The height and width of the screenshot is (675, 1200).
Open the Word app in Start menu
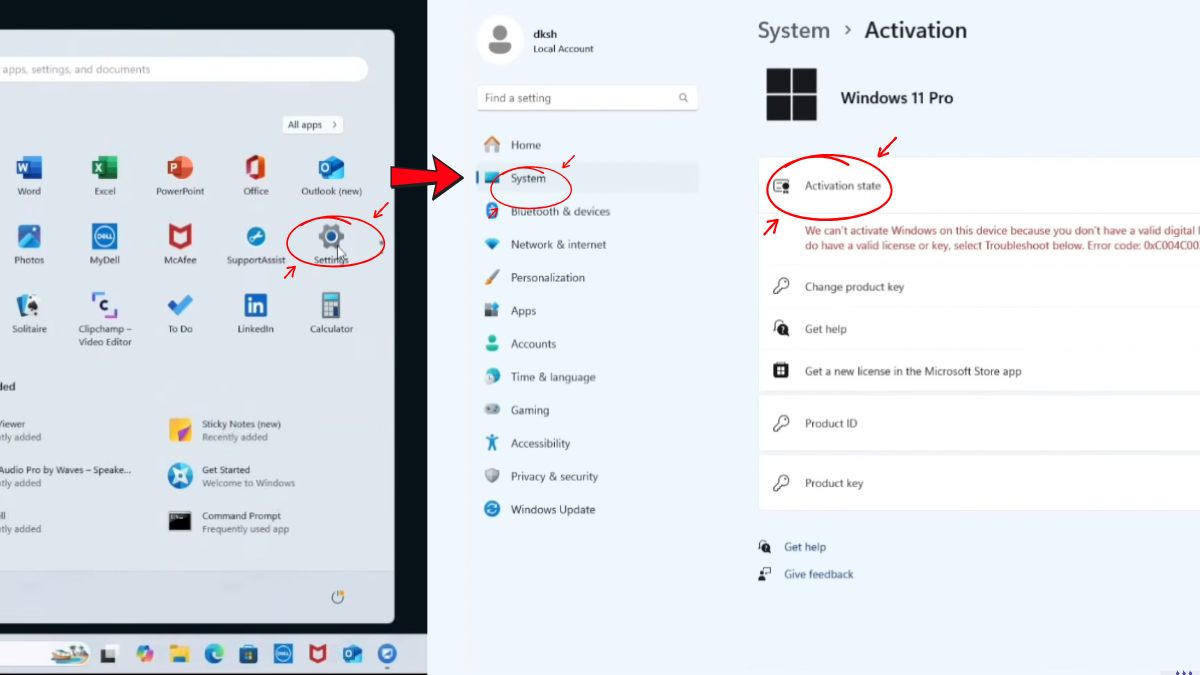[29, 175]
